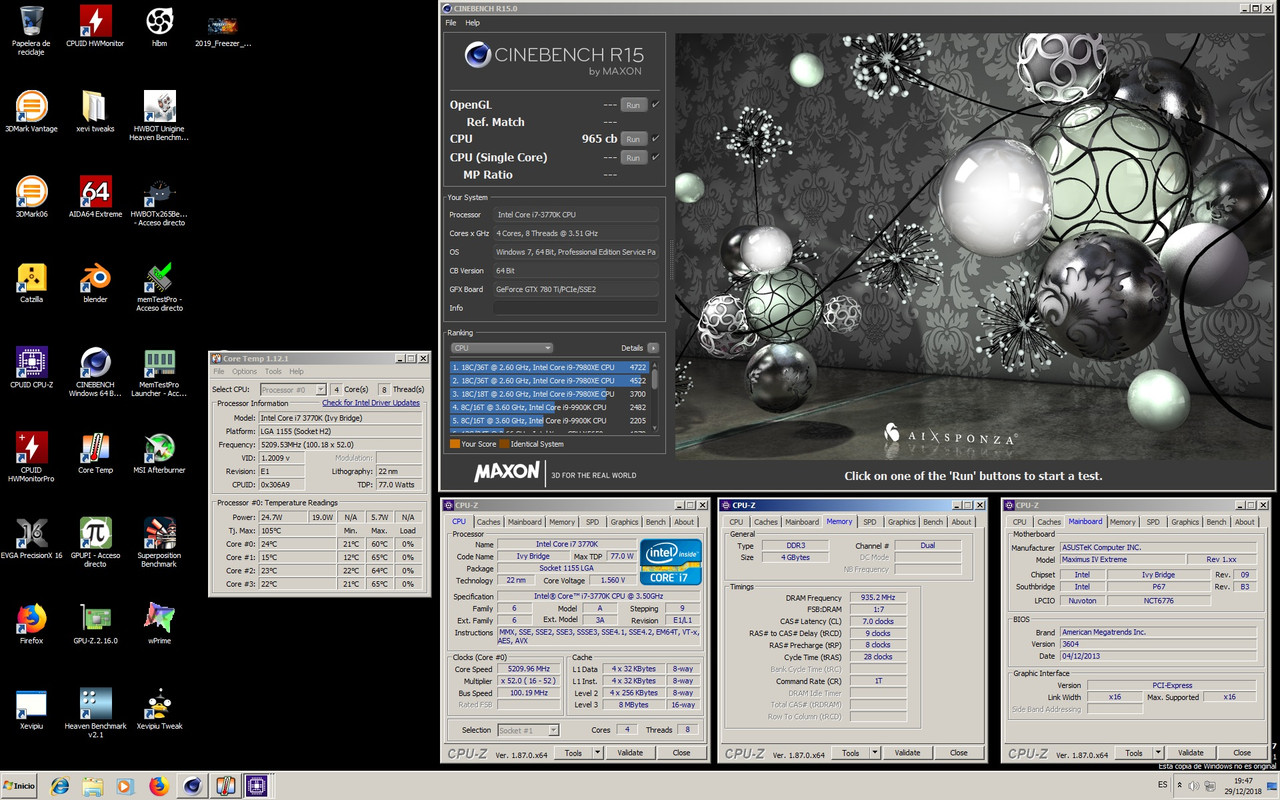Open the GPUPI desktop shortcut
This screenshot has width=1280, height=800.
95,544
